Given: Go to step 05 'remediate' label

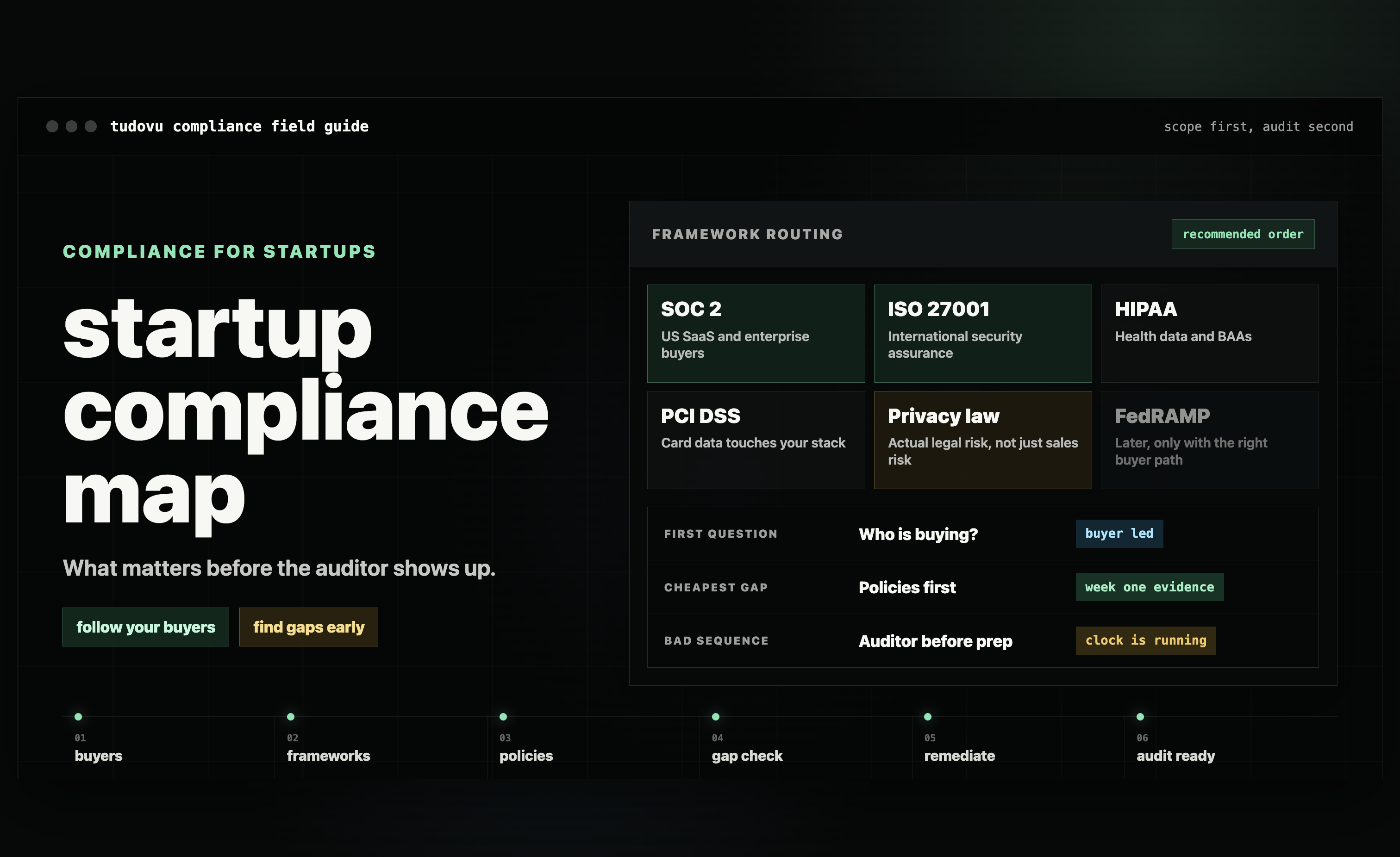Looking at the screenshot, I should (x=960, y=756).
